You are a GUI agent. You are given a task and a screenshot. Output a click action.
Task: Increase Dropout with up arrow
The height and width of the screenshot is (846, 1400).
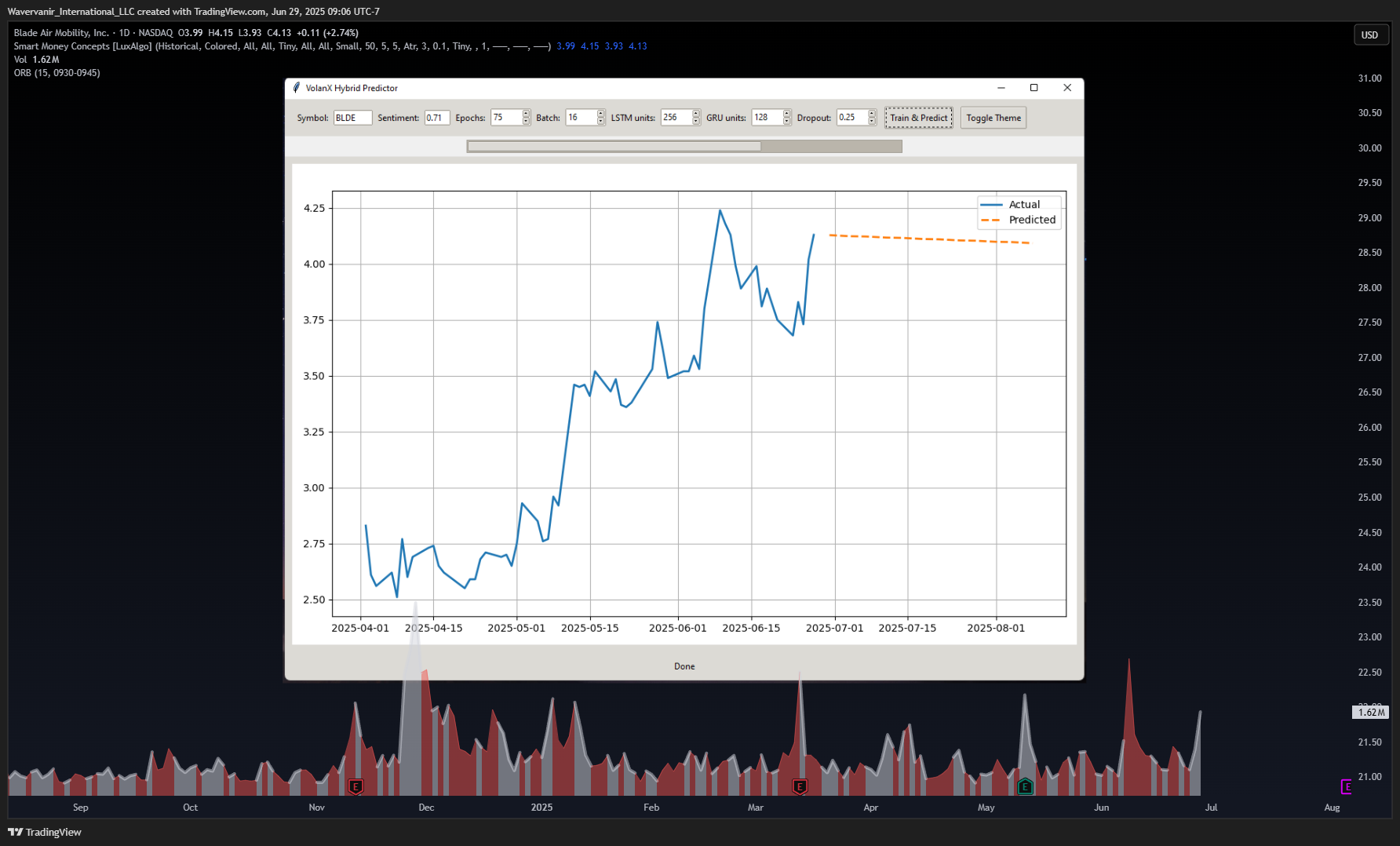tap(872, 114)
